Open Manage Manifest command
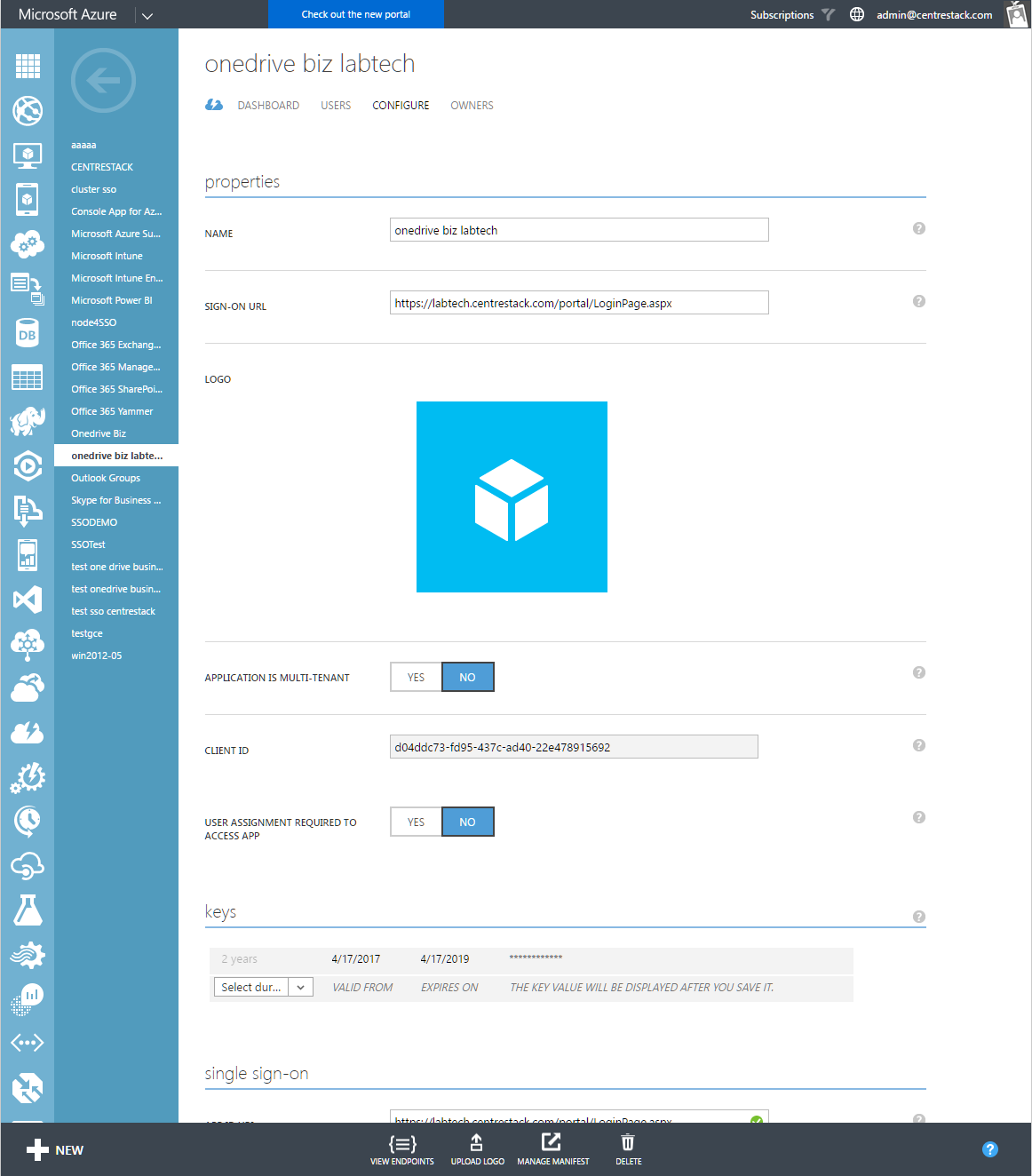This screenshot has height=1176, width=1032. click(x=552, y=1149)
